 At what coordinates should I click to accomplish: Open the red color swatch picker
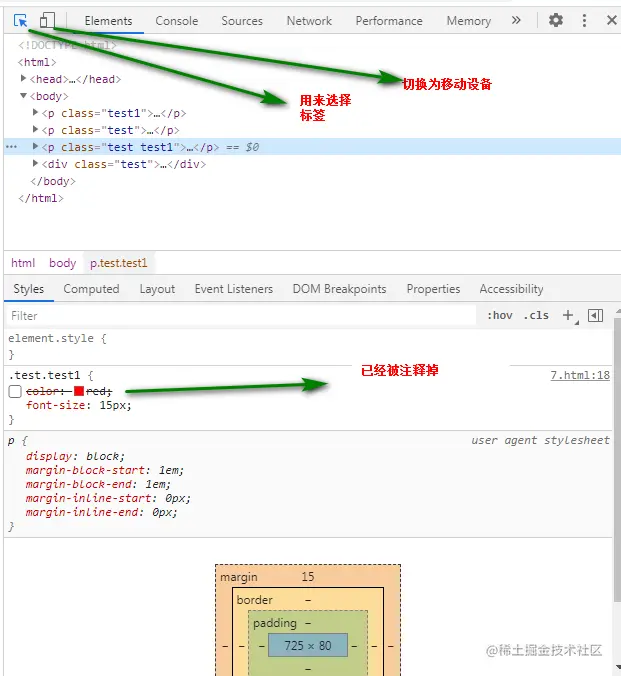pos(79,391)
